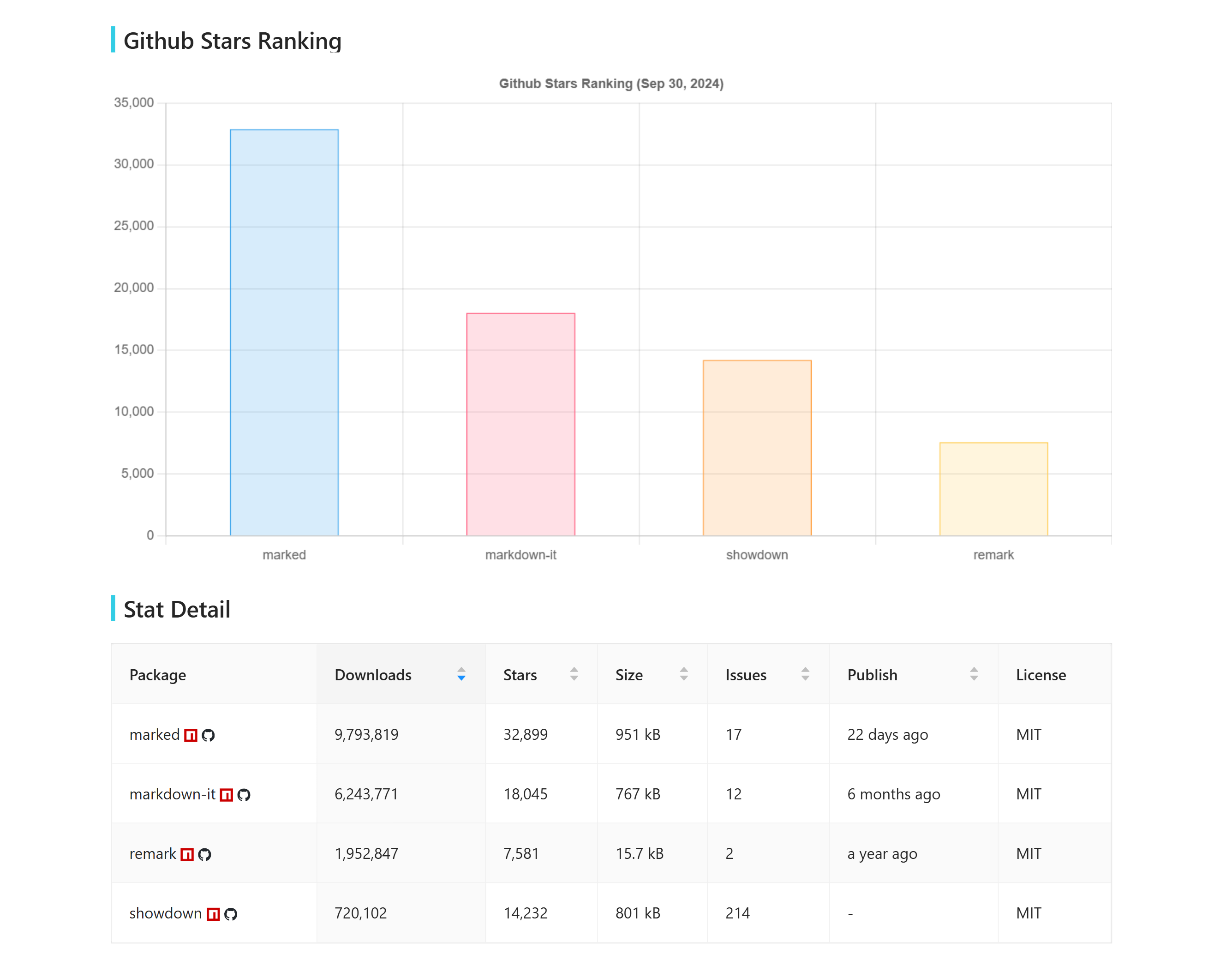Open the npm icon next to remark
The width and height of the screenshot is (1232, 966).
coord(187,855)
